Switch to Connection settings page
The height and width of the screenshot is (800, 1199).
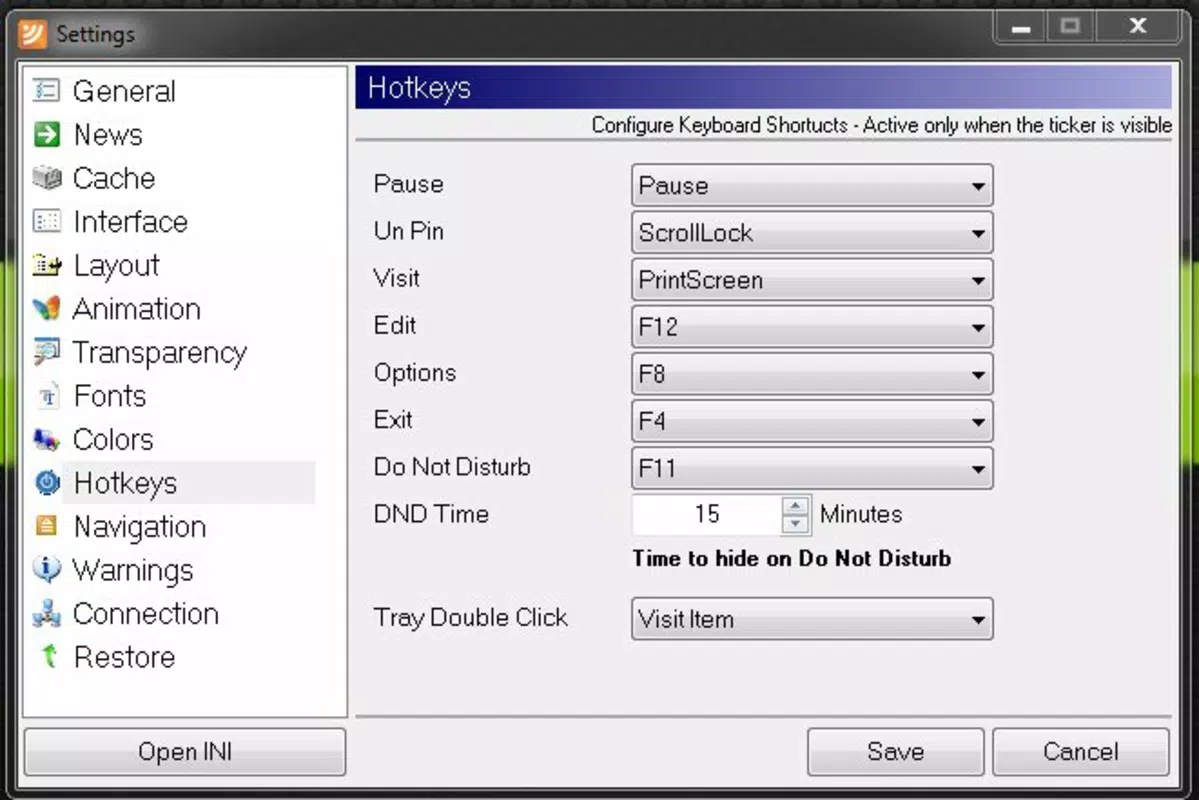pos(146,613)
